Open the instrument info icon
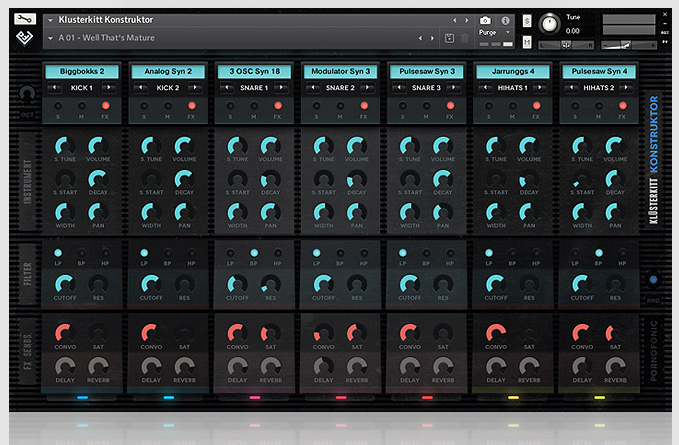This screenshot has width=679, height=445. [x=505, y=20]
